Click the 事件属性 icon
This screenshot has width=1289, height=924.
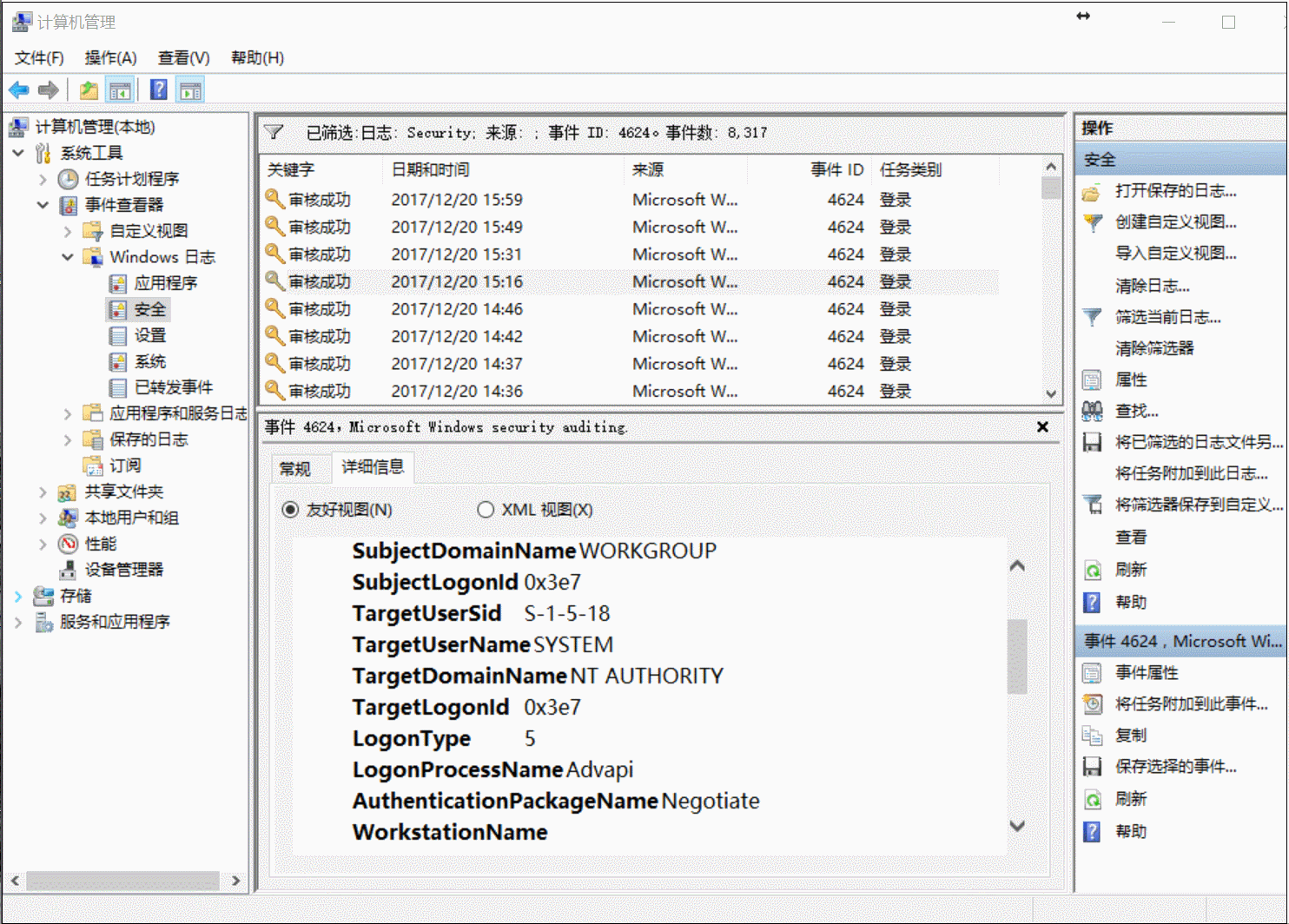point(1092,672)
